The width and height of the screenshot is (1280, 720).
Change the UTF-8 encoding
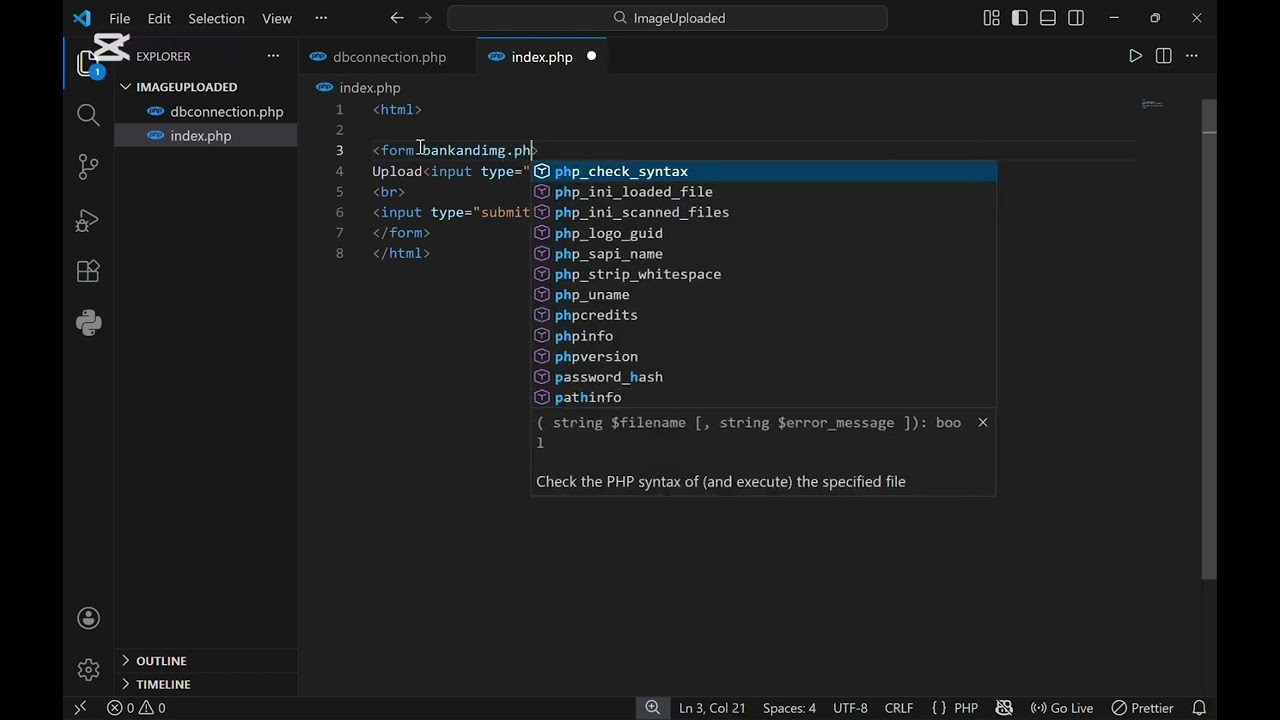850,708
